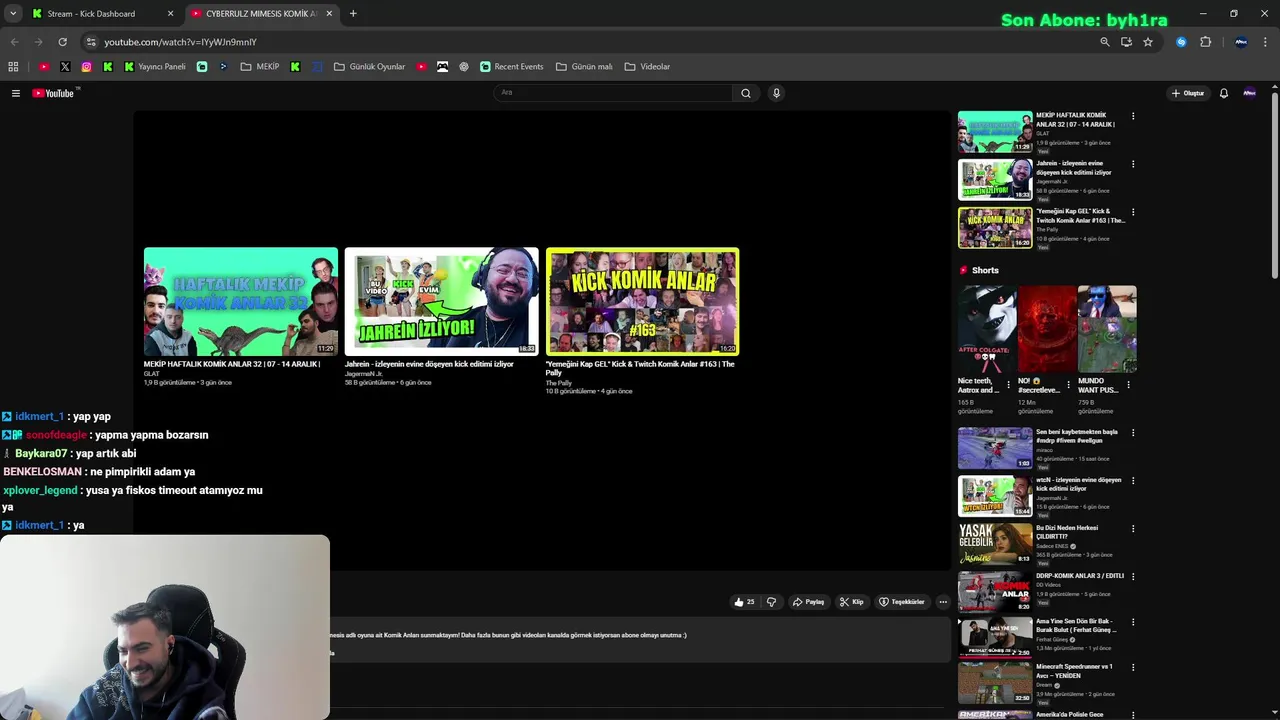This screenshot has height=720, width=1280.
Task: Open the ChatGPT bookmark icon
Action: 464,67
